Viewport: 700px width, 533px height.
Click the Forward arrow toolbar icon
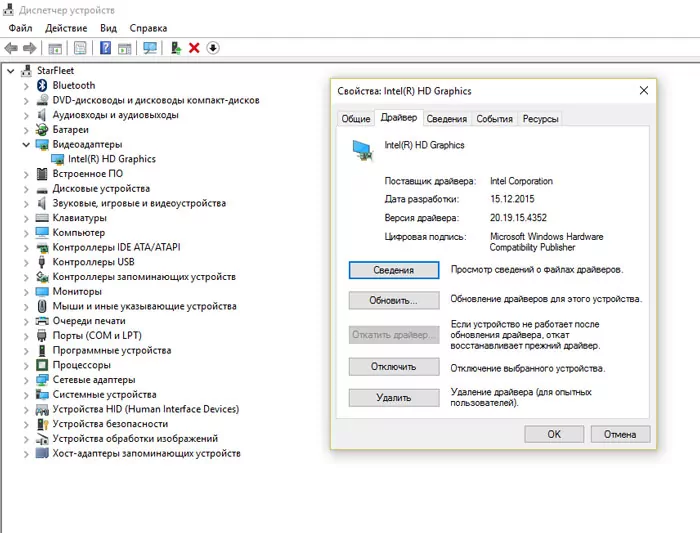coord(29,48)
